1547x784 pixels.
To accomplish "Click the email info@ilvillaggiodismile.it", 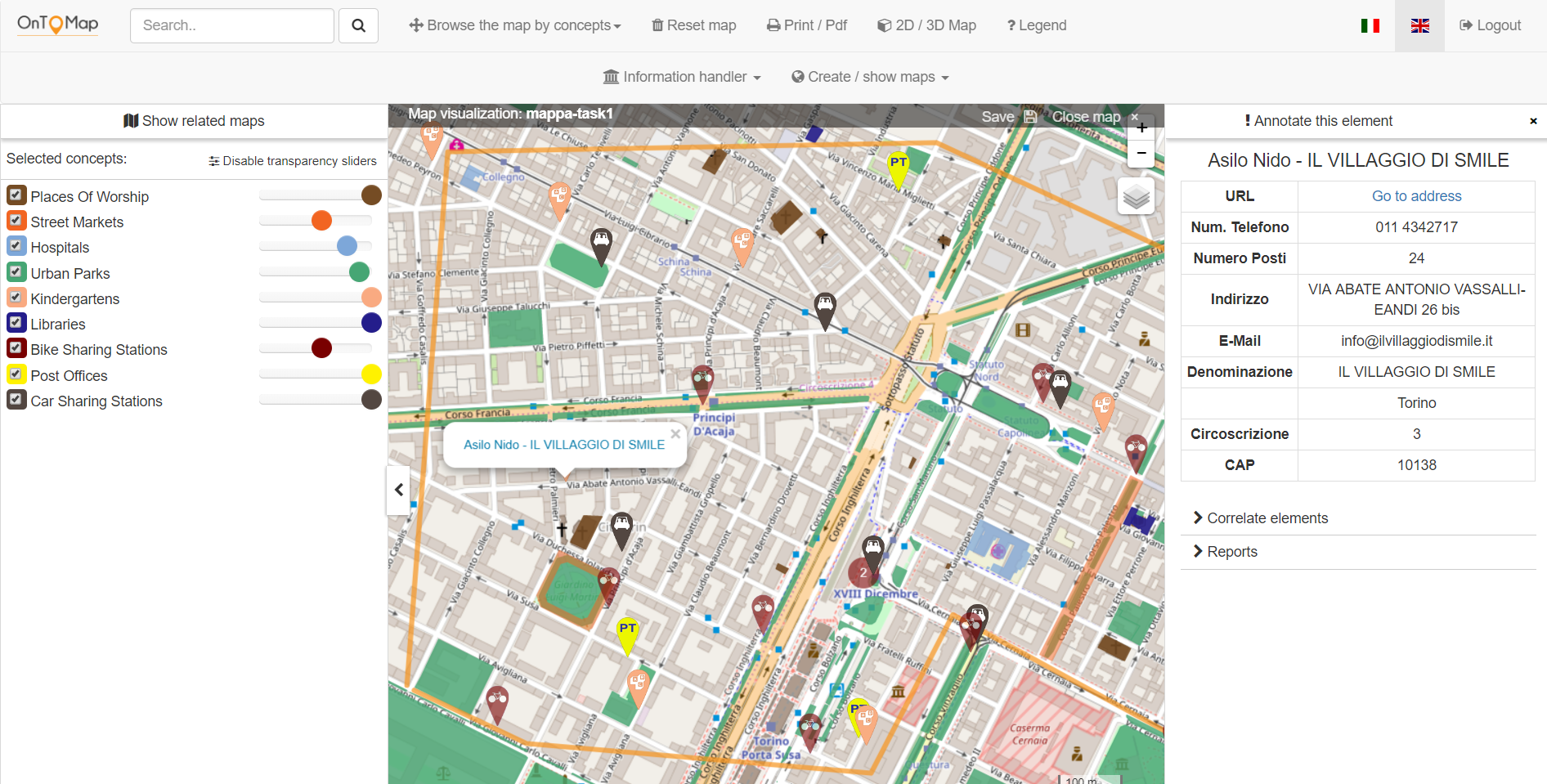I will tap(1416, 341).
